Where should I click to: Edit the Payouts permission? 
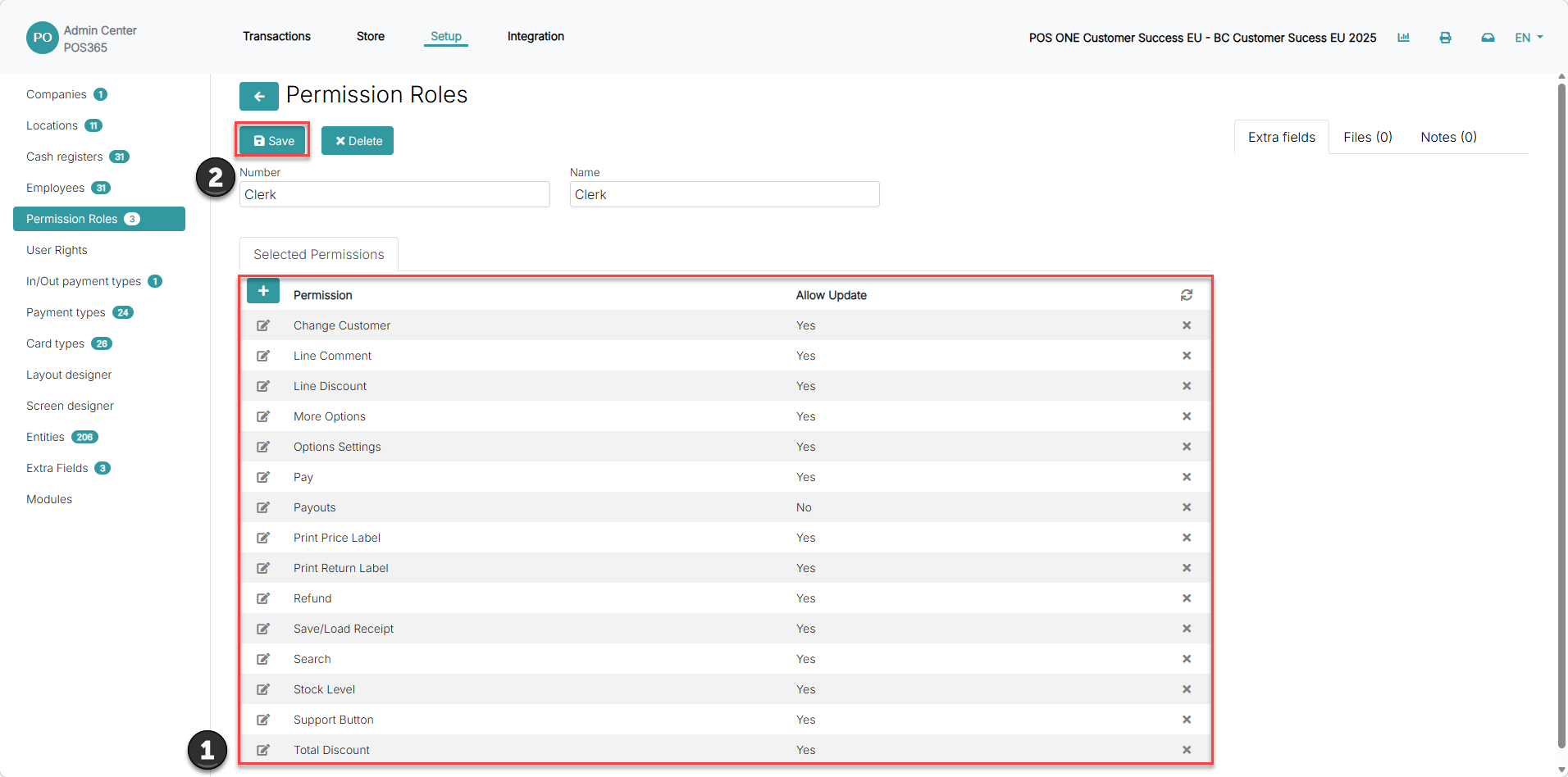click(x=263, y=507)
